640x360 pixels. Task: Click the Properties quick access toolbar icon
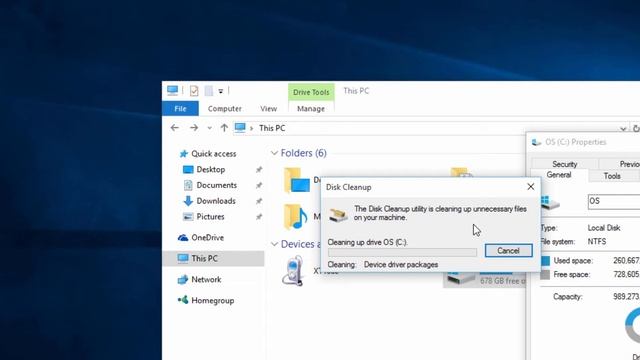pos(194,91)
